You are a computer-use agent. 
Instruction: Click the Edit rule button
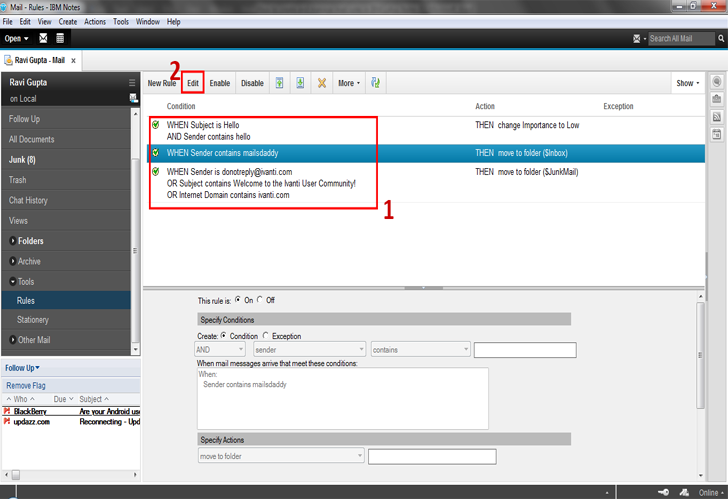click(x=193, y=83)
